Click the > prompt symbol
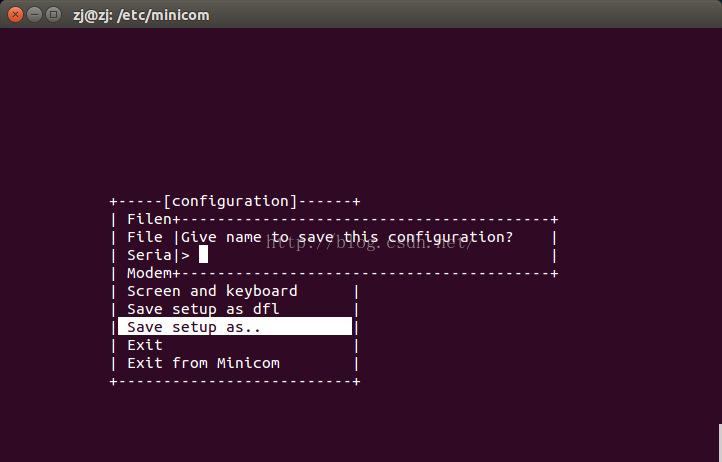722x462 pixels. click(185, 255)
